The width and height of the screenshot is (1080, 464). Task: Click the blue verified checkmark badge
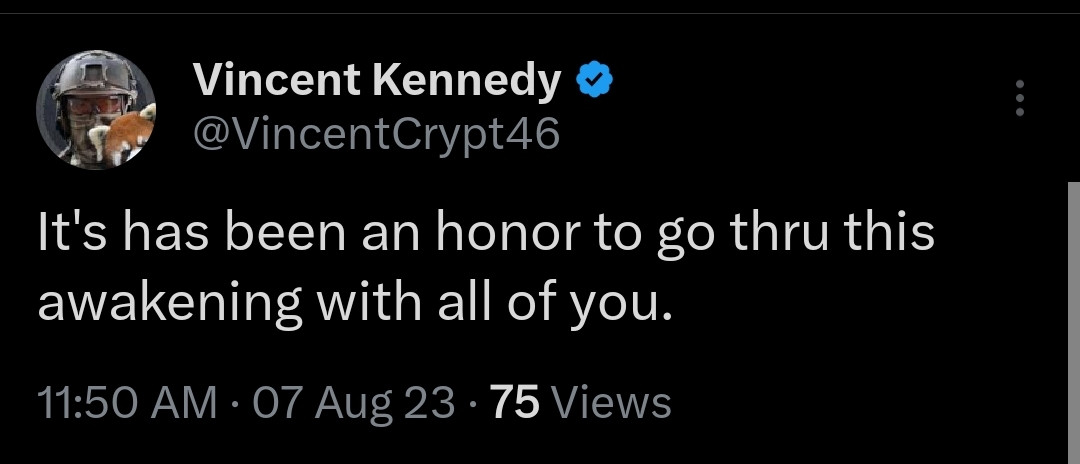(592, 81)
